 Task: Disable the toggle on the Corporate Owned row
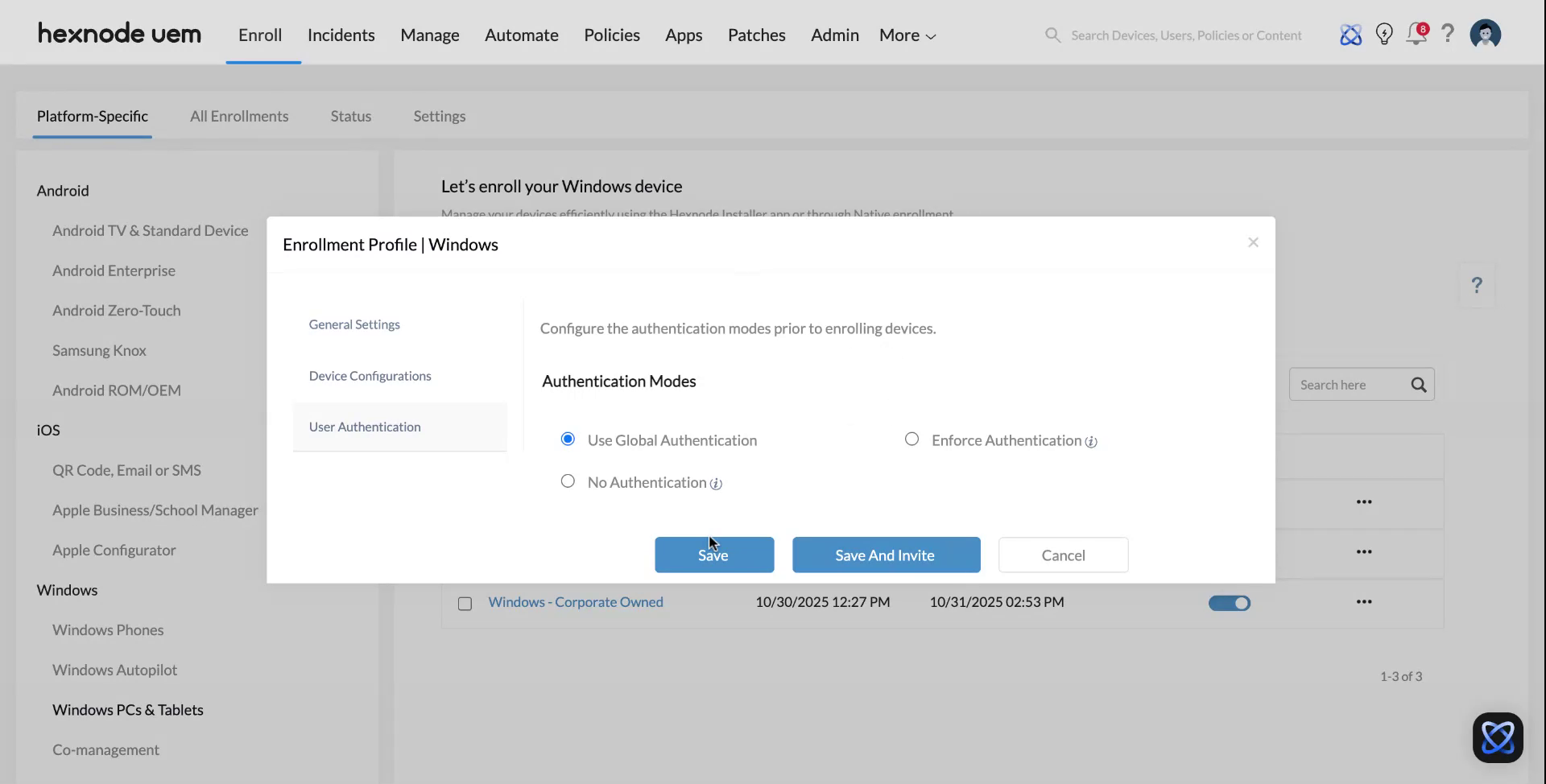pyautogui.click(x=1229, y=602)
